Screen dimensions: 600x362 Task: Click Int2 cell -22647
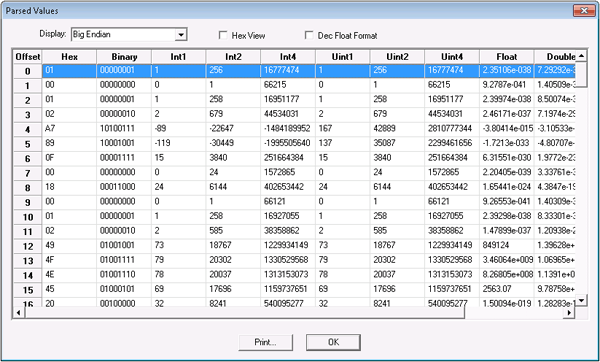point(233,129)
